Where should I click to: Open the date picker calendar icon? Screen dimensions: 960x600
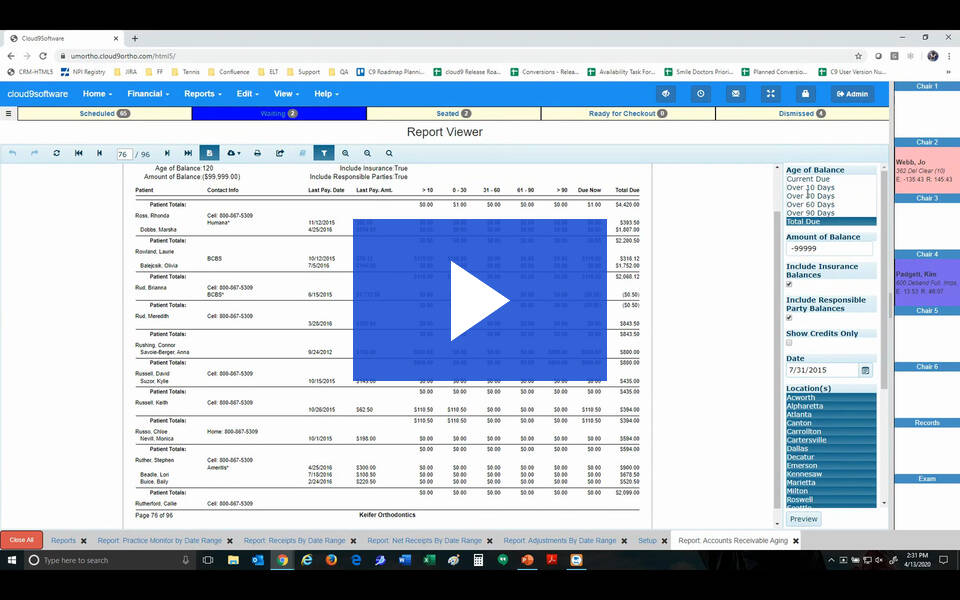pyautogui.click(x=865, y=370)
